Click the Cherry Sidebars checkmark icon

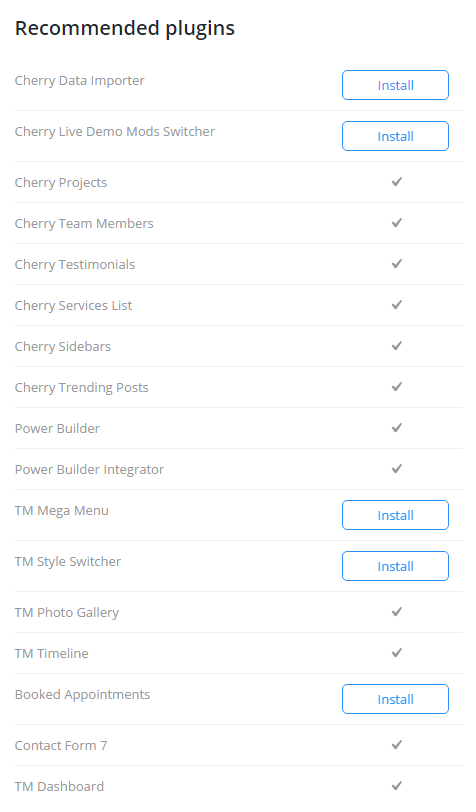click(397, 345)
